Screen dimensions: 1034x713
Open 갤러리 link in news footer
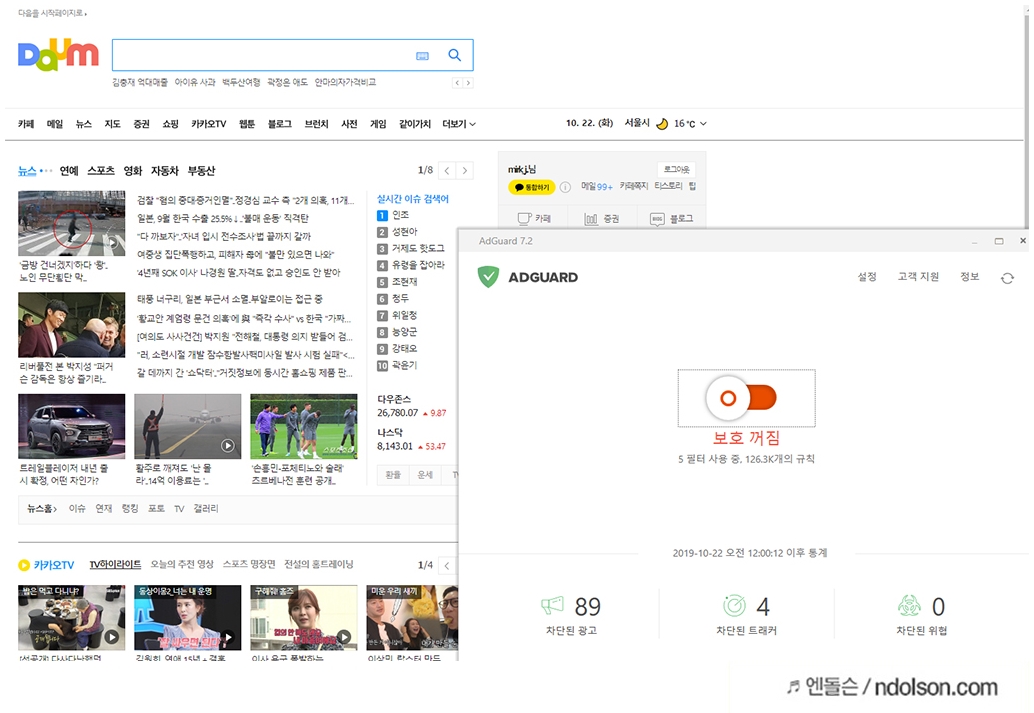(206, 509)
